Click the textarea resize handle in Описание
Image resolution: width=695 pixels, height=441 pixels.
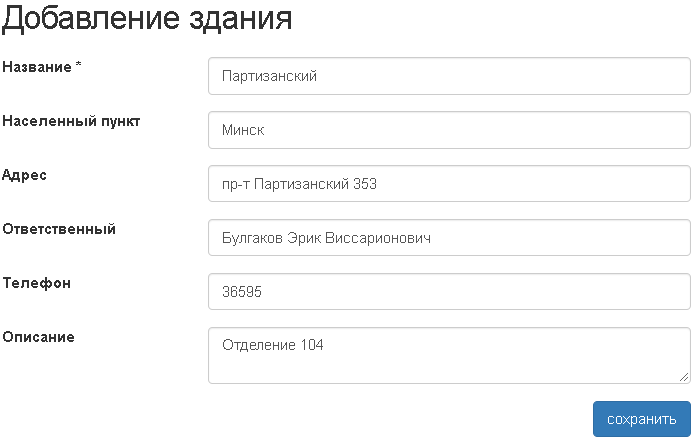coord(684,377)
